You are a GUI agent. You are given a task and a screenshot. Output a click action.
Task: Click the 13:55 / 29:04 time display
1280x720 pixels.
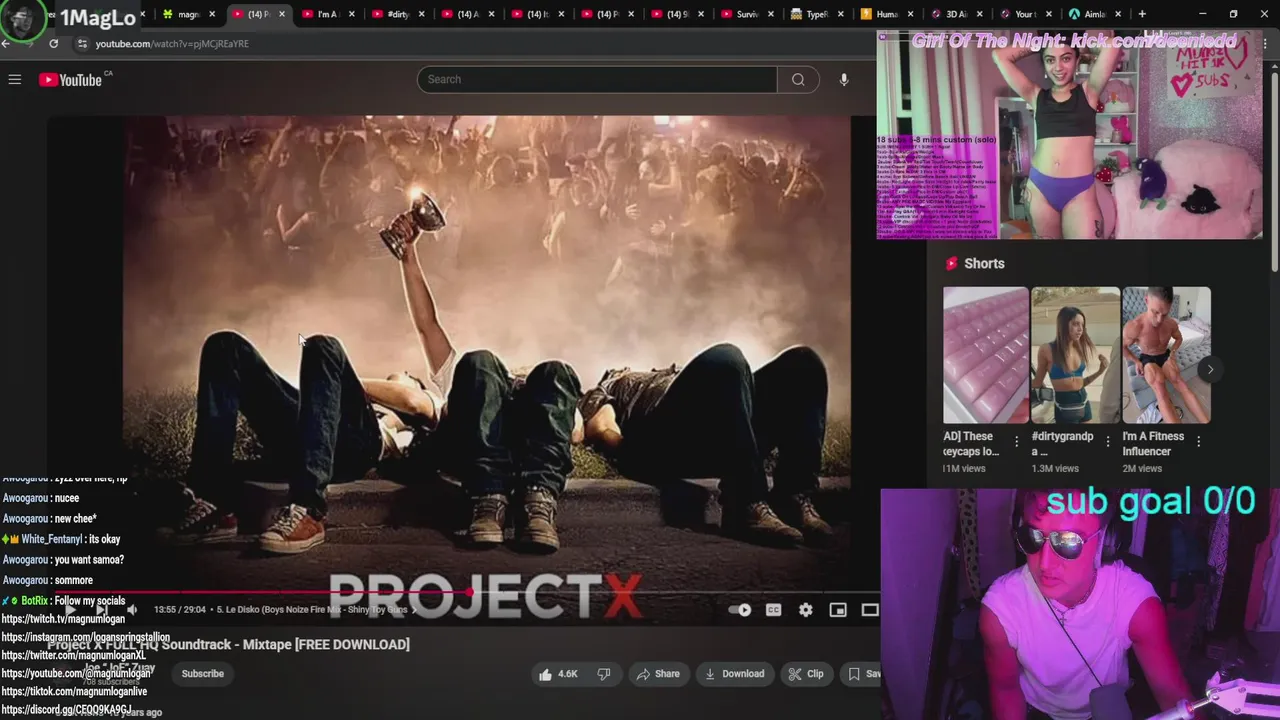click(x=180, y=610)
